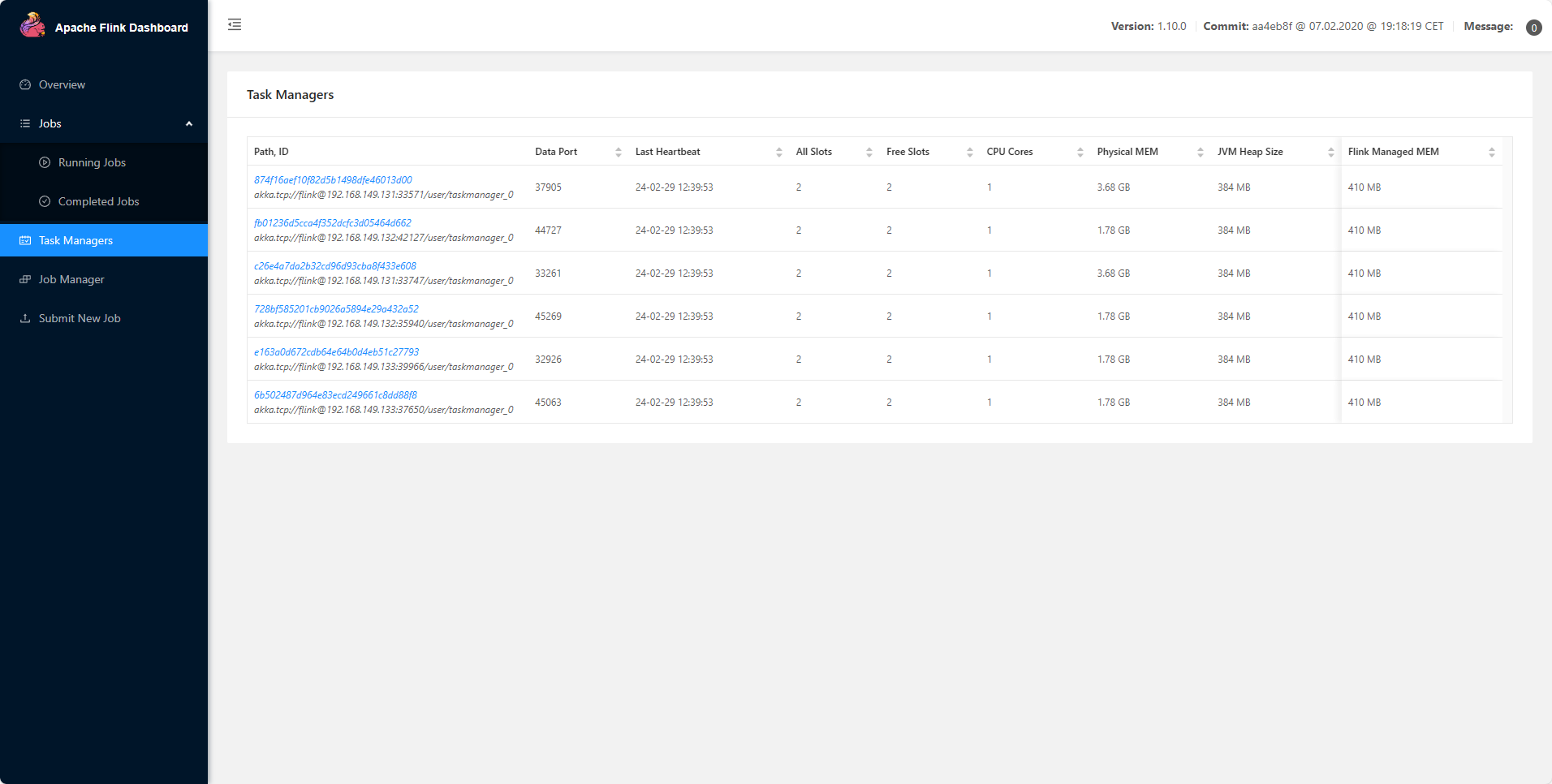Sort table by Free Slots
Screen dimensions: 1552x784
click(x=970, y=152)
